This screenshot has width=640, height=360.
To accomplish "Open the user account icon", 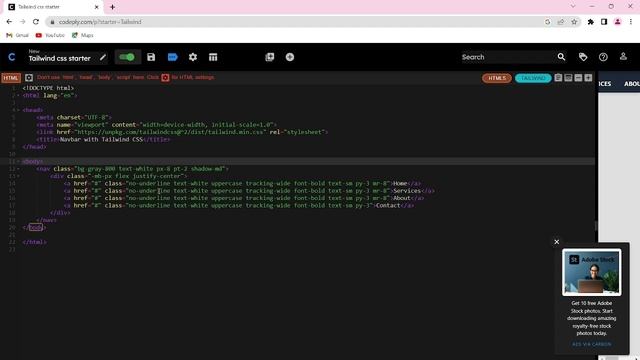I will [x=623, y=57].
